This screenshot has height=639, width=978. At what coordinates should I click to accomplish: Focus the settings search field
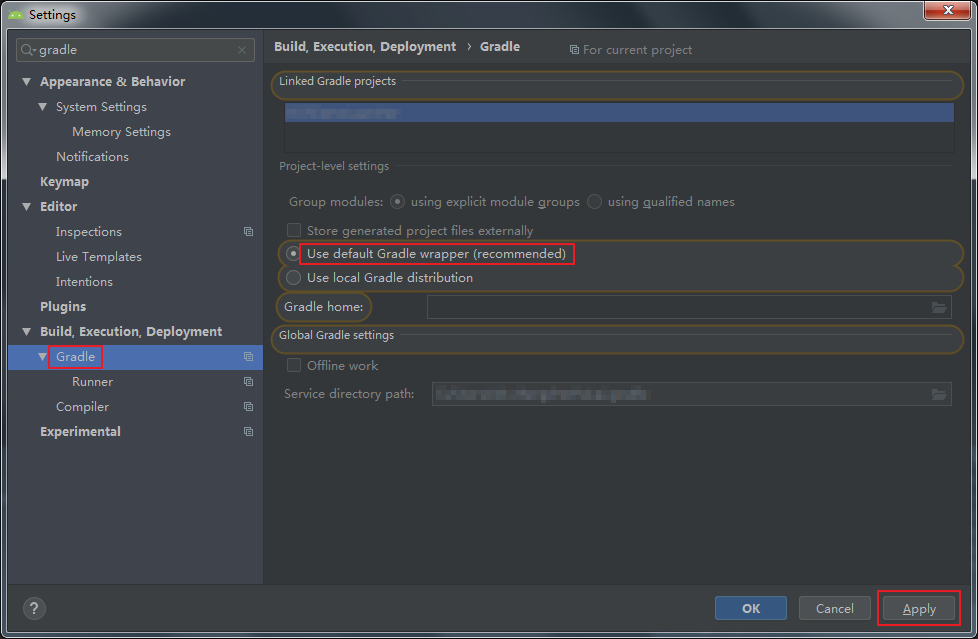pos(135,50)
